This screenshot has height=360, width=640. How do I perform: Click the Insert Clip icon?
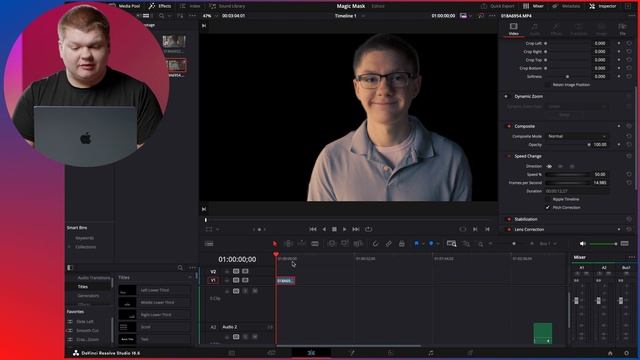(x=332, y=244)
